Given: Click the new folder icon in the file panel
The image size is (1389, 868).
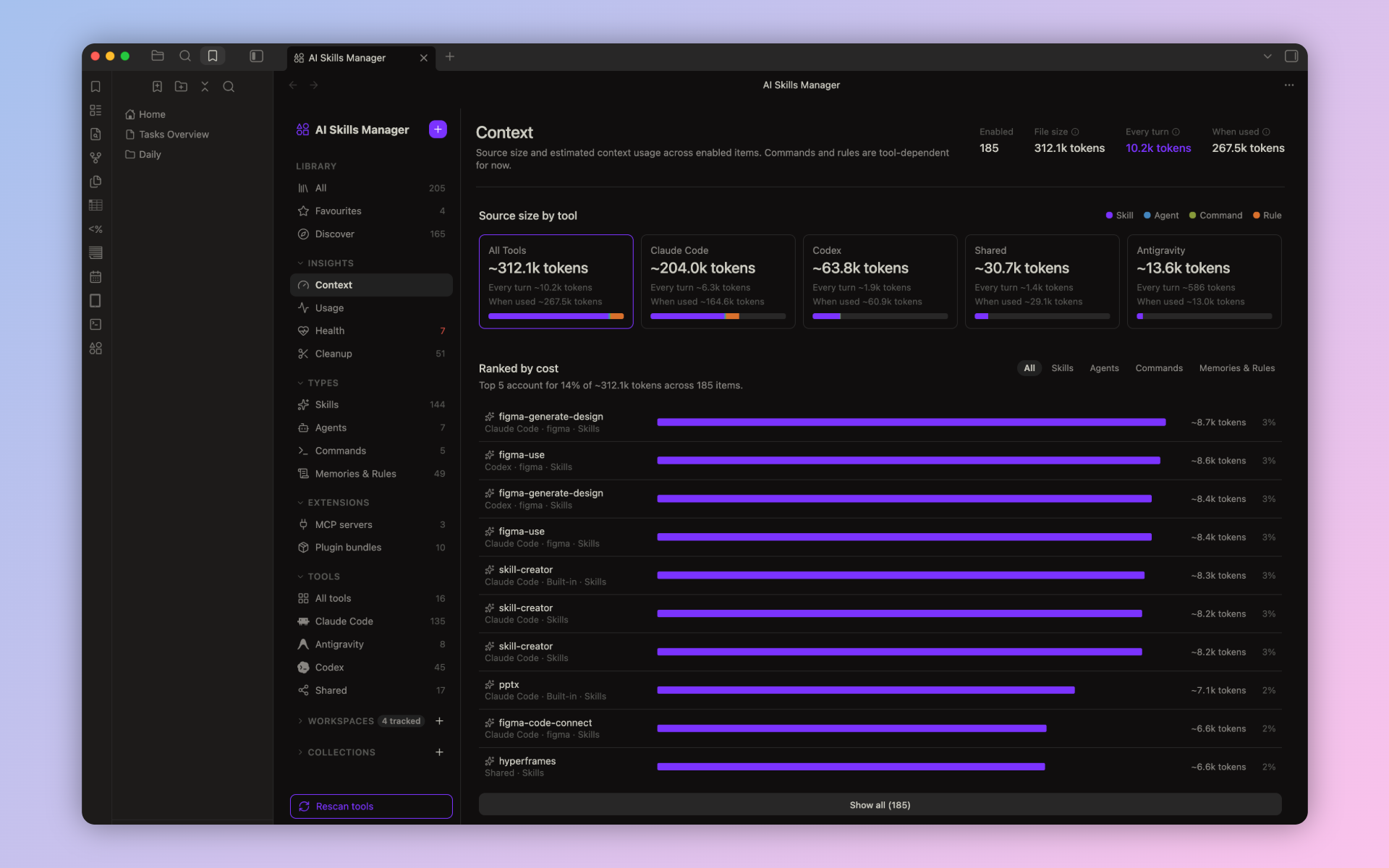Looking at the screenshot, I should pyautogui.click(x=181, y=87).
